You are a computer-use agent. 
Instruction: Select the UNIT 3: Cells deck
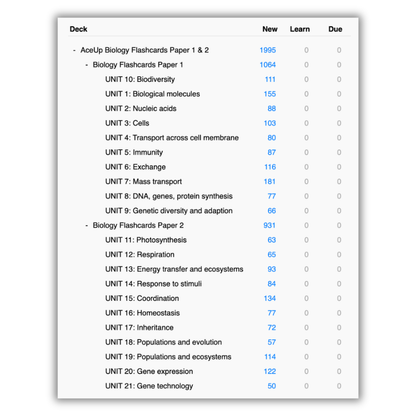coord(127,123)
